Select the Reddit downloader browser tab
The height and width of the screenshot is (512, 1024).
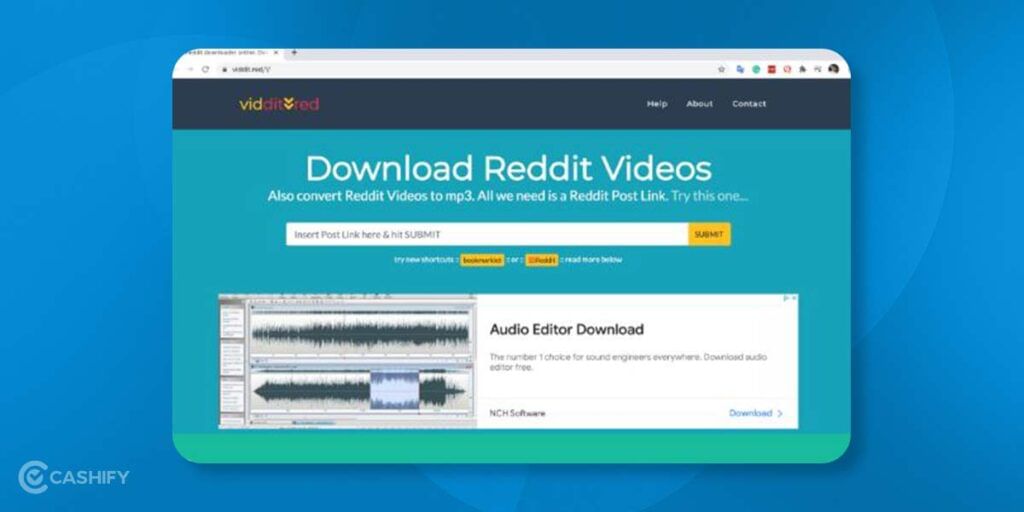[229, 52]
